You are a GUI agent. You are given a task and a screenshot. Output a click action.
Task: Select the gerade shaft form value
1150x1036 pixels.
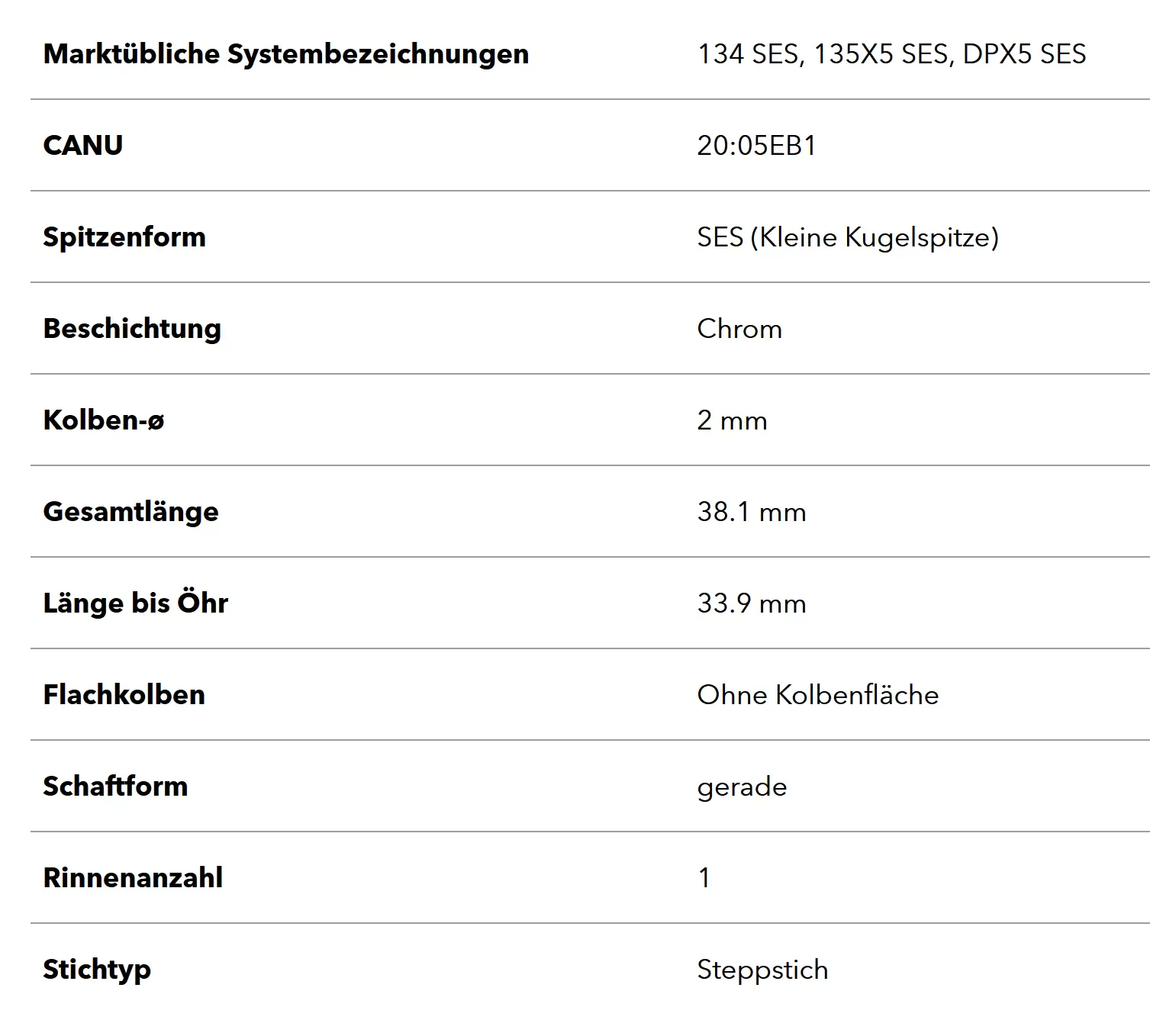pos(742,787)
